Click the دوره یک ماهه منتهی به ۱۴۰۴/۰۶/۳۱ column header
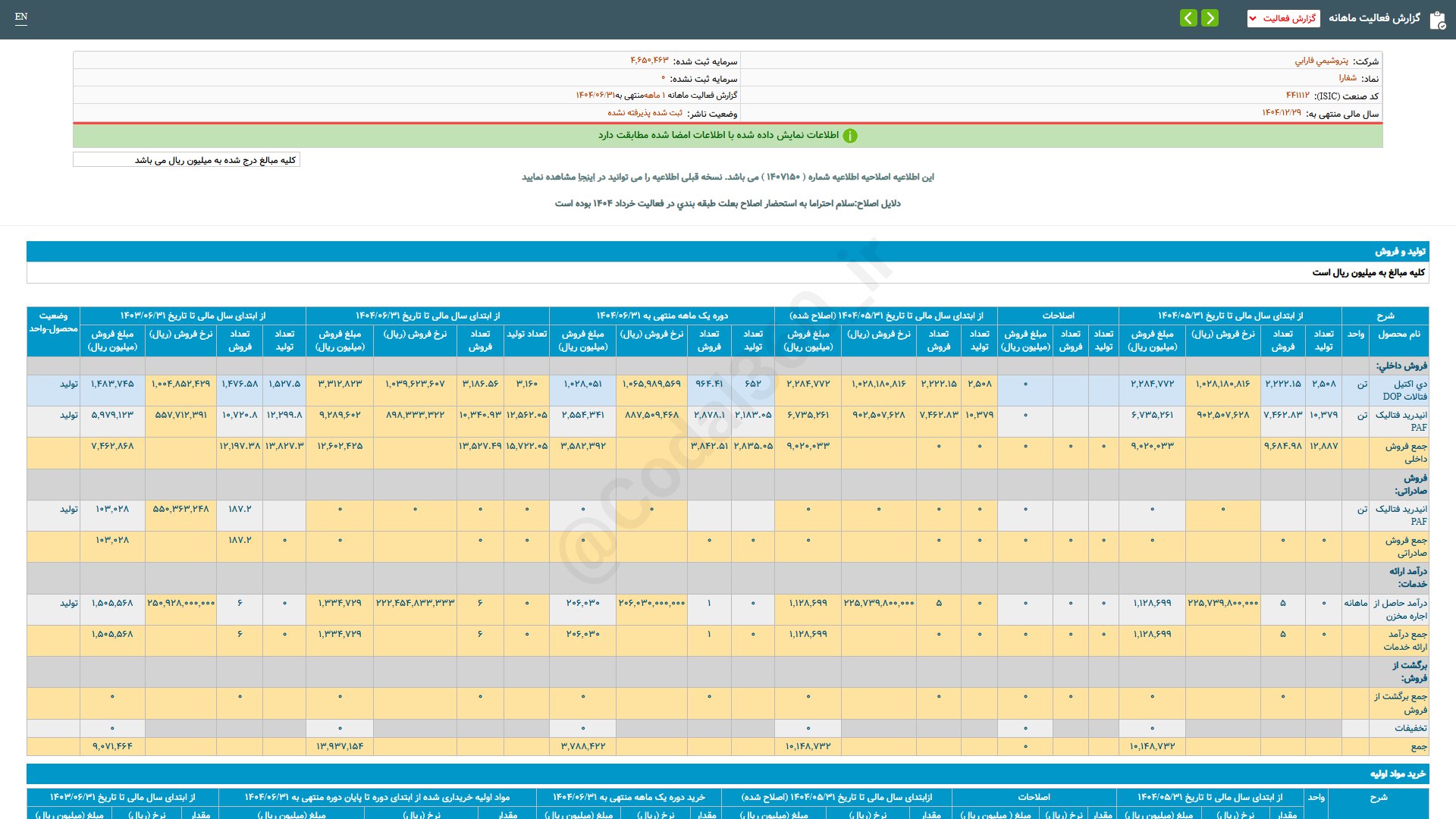 pos(661,315)
